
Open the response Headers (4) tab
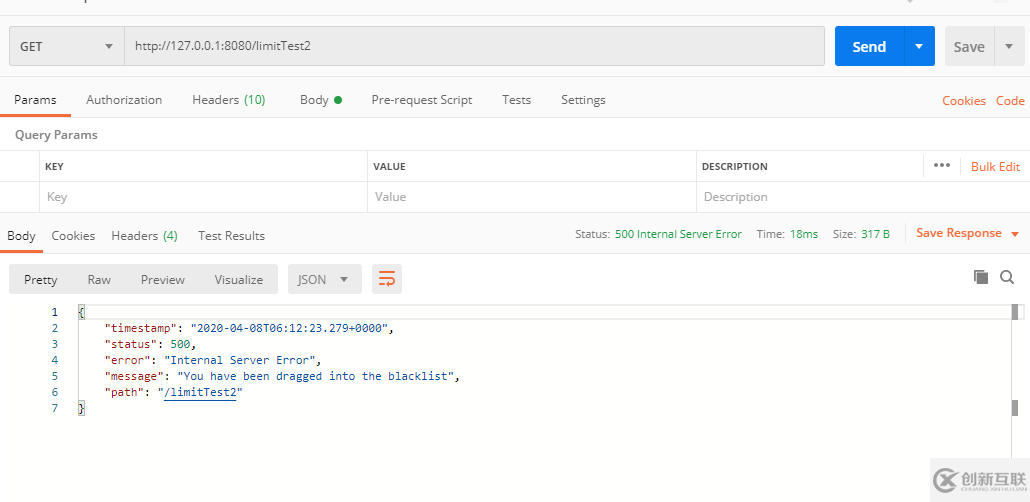coord(145,235)
